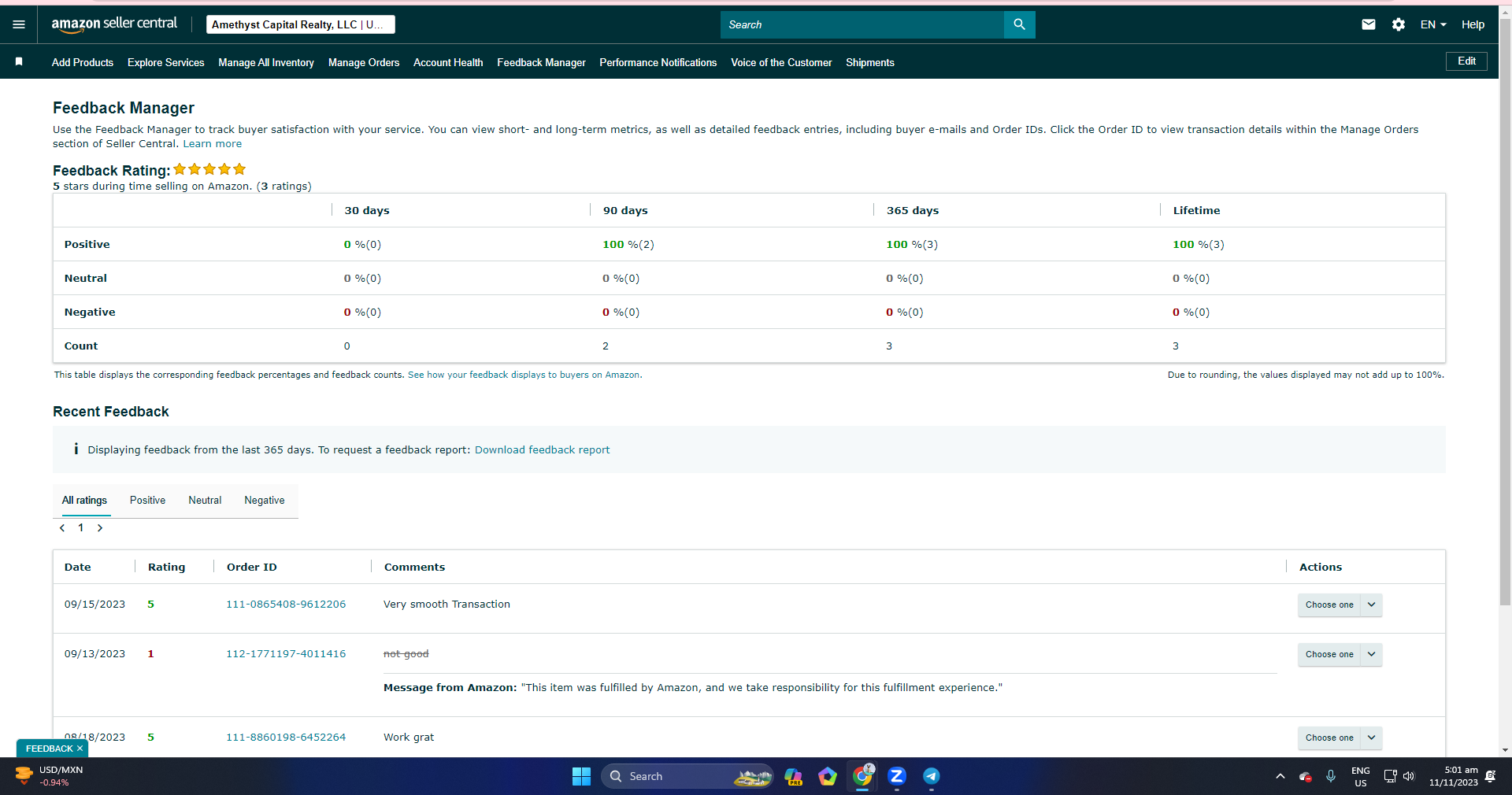The height and width of the screenshot is (795, 1512).
Task: Open the mail messages icon
Action: tap(1369, 24)
